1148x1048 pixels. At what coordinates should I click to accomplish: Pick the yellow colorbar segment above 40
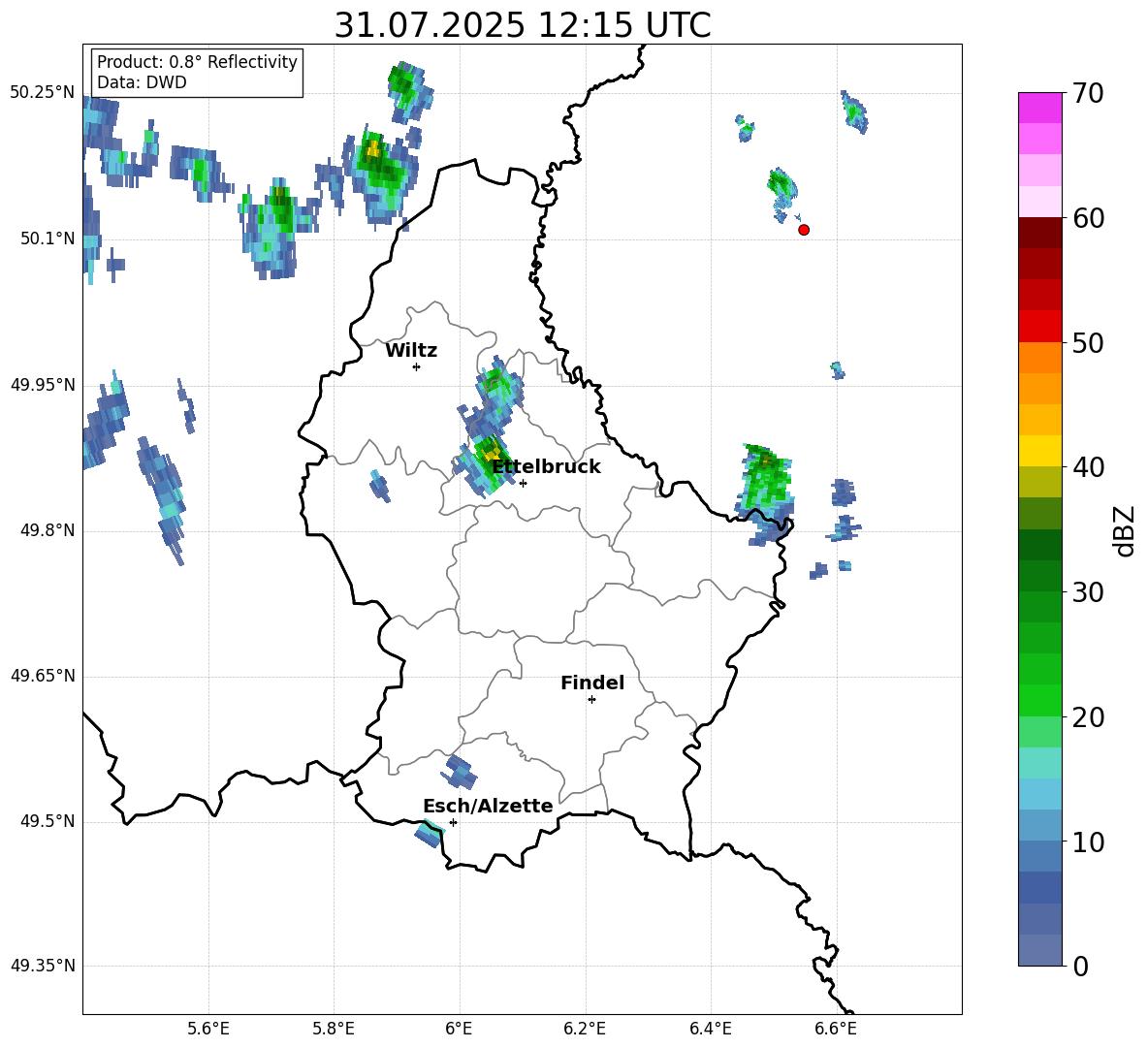click(1039, 451)
